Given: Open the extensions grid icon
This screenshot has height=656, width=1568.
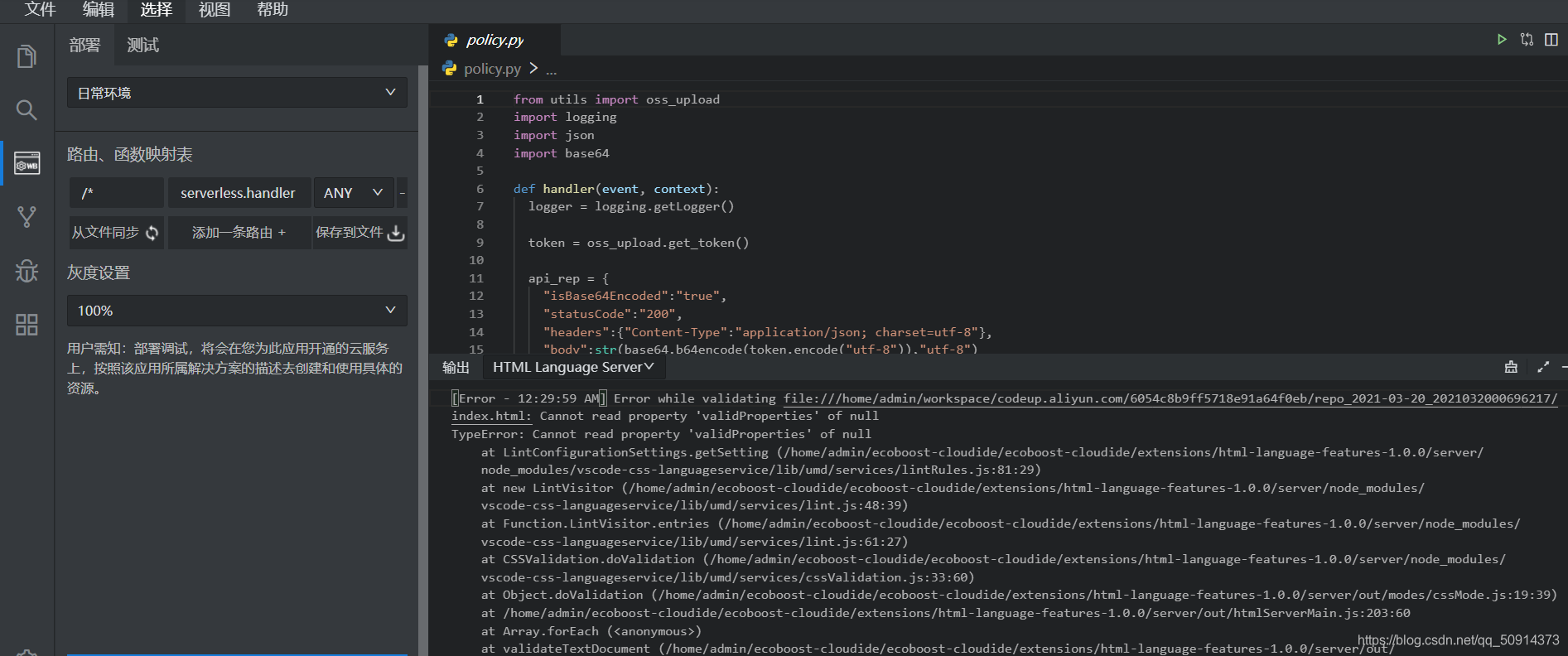Looking at the screenshot, I should point(27,325).
